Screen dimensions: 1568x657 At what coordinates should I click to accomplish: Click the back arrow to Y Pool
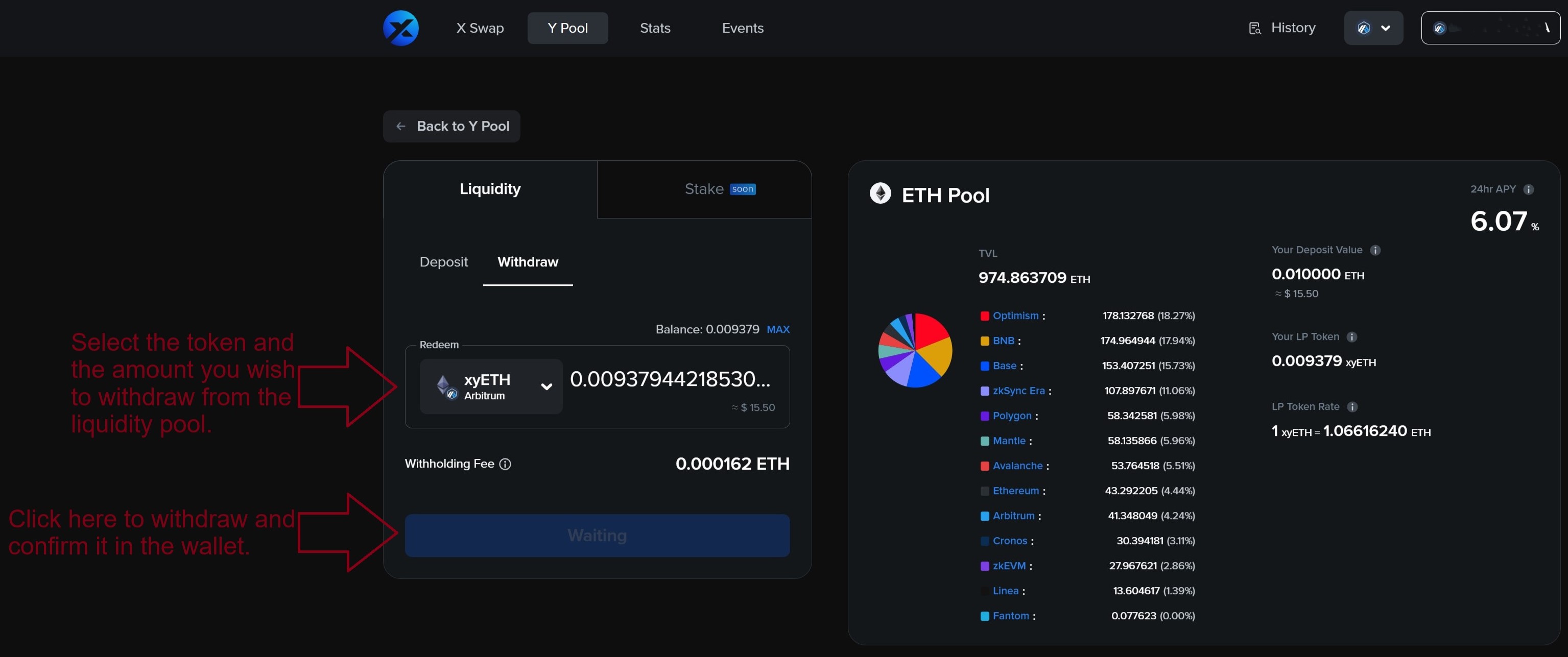(x=400, y=127)
